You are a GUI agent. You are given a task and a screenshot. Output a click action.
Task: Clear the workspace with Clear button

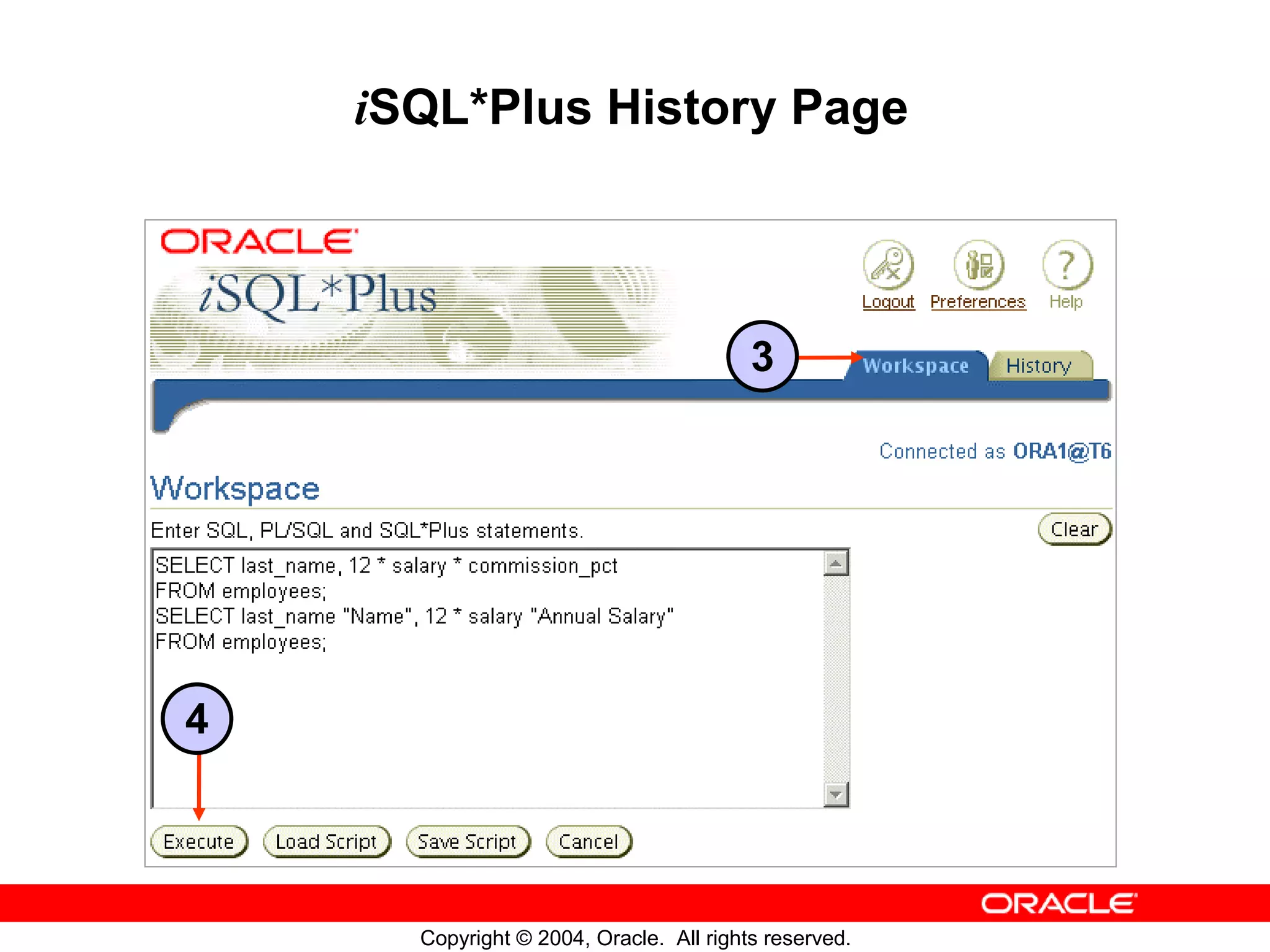(1074, 529)
